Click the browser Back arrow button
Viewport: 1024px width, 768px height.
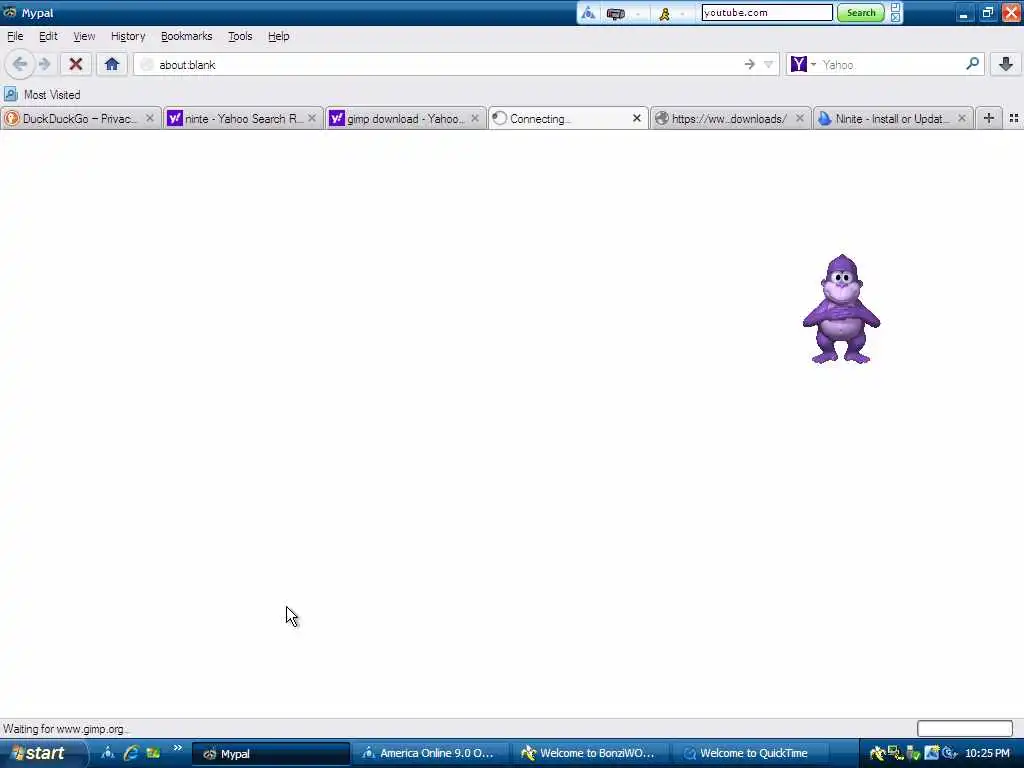click(x=19, y=64)
